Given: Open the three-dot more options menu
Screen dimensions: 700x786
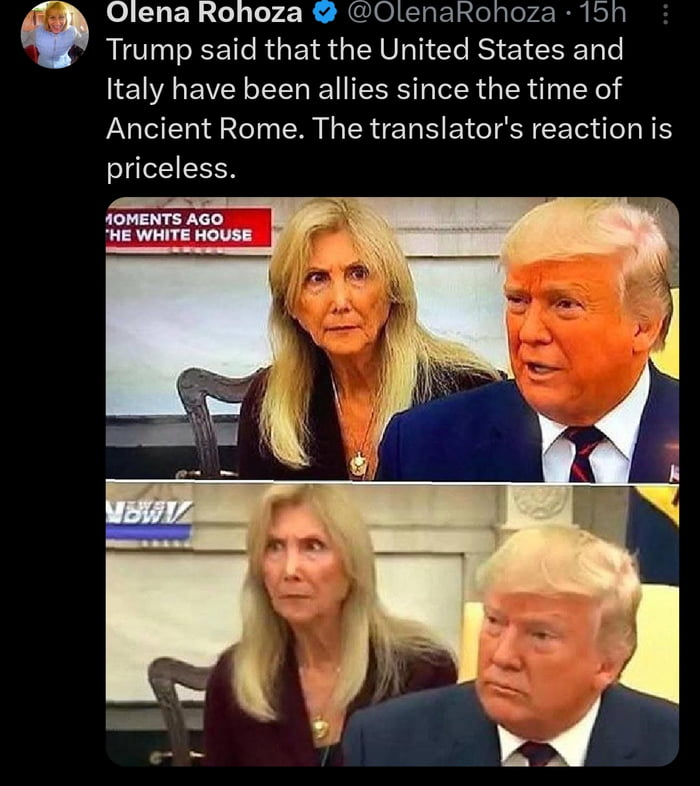Looking at the screenshot, I should point(665,14).
